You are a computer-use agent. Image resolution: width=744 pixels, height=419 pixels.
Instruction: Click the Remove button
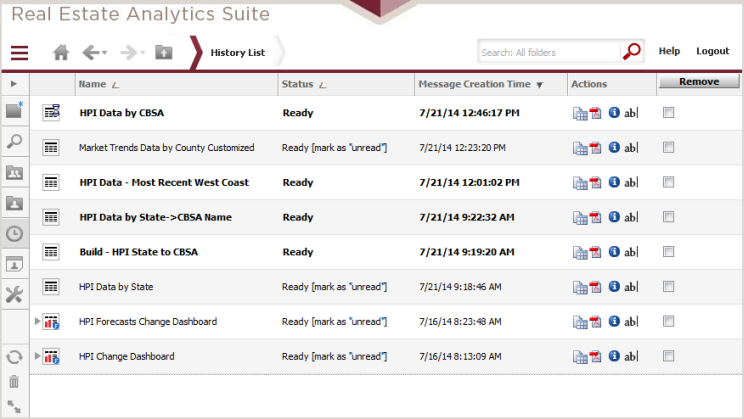pos(698,82)
